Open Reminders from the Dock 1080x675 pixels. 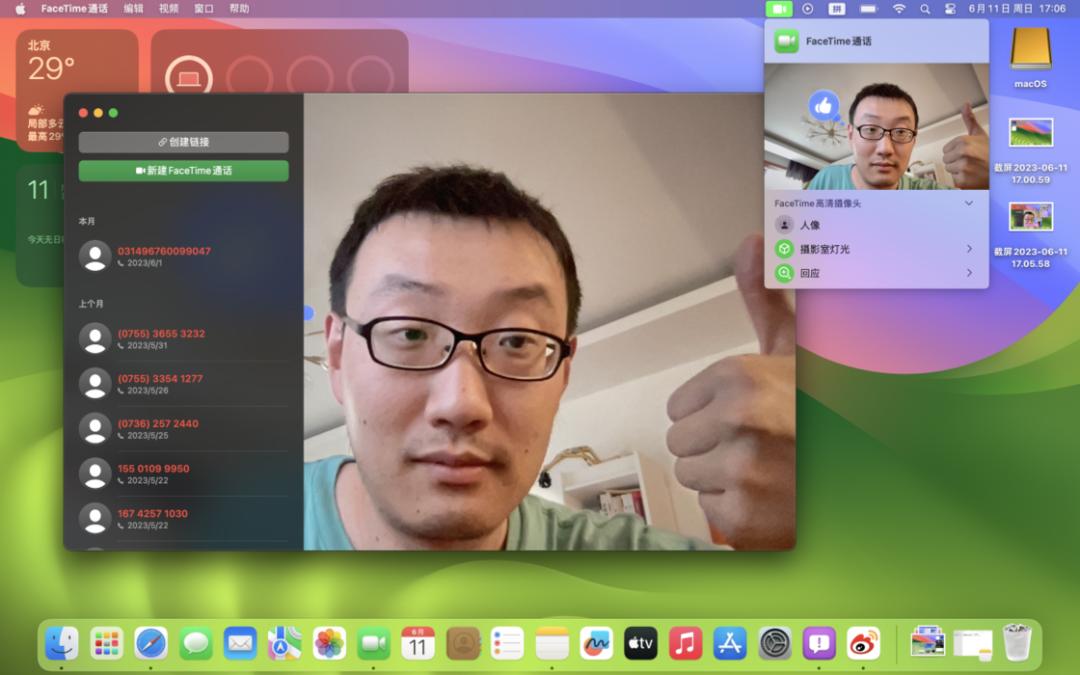tap(507, 643)
